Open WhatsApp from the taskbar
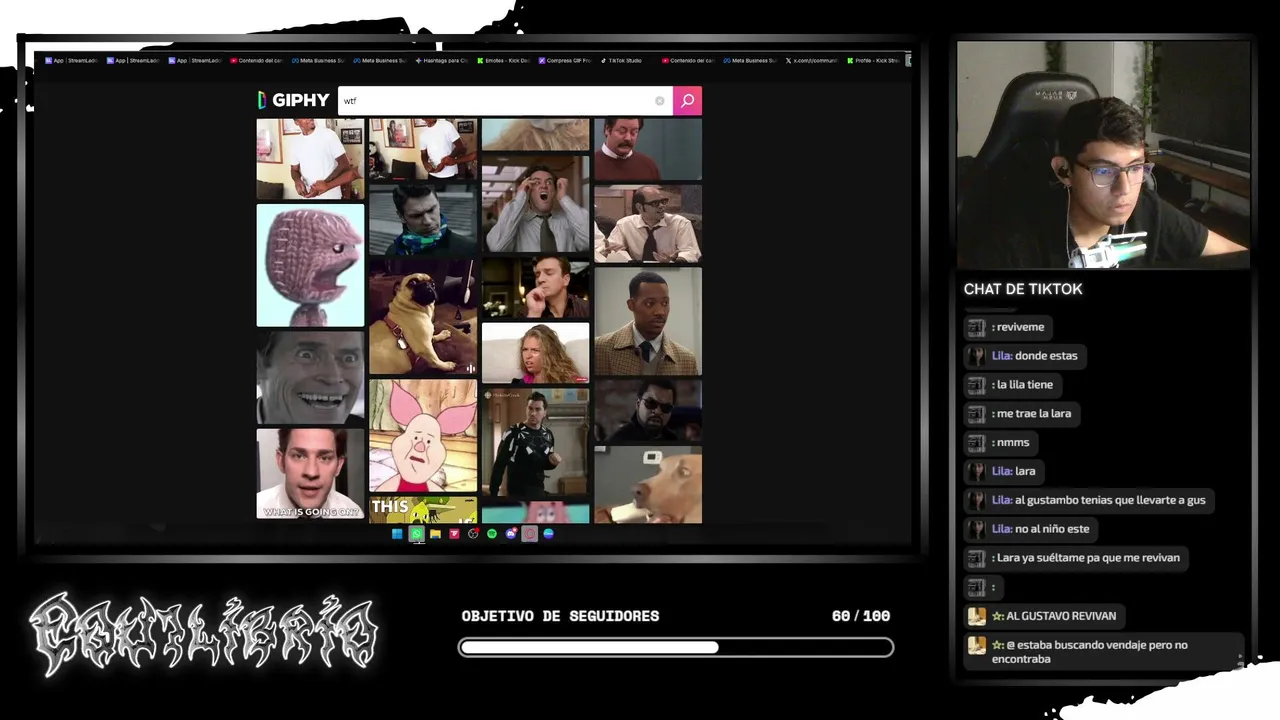This screenshot has width=1280, height=720. click(x=416, y=534)
